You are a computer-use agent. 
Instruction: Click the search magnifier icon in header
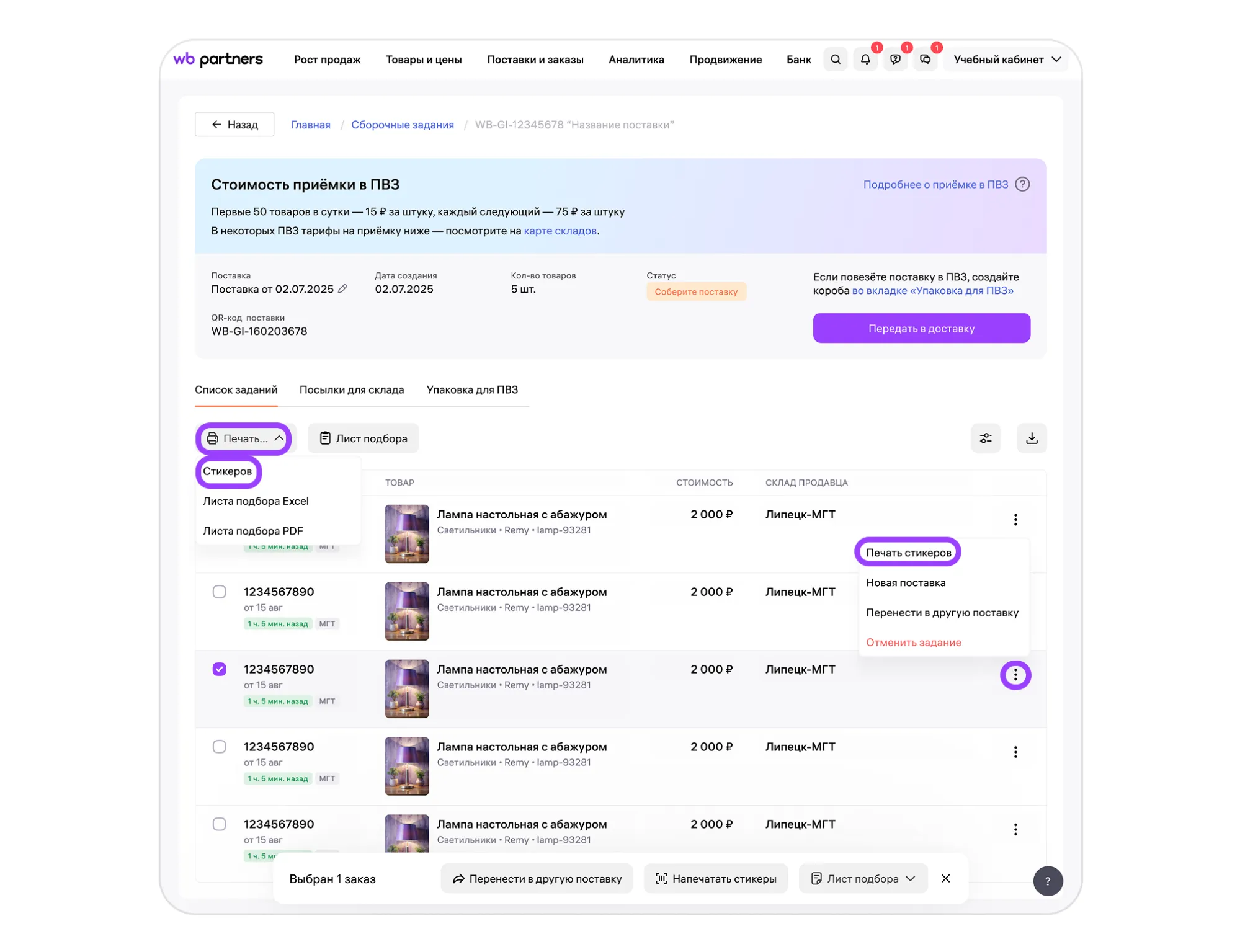tap(835, 60)
